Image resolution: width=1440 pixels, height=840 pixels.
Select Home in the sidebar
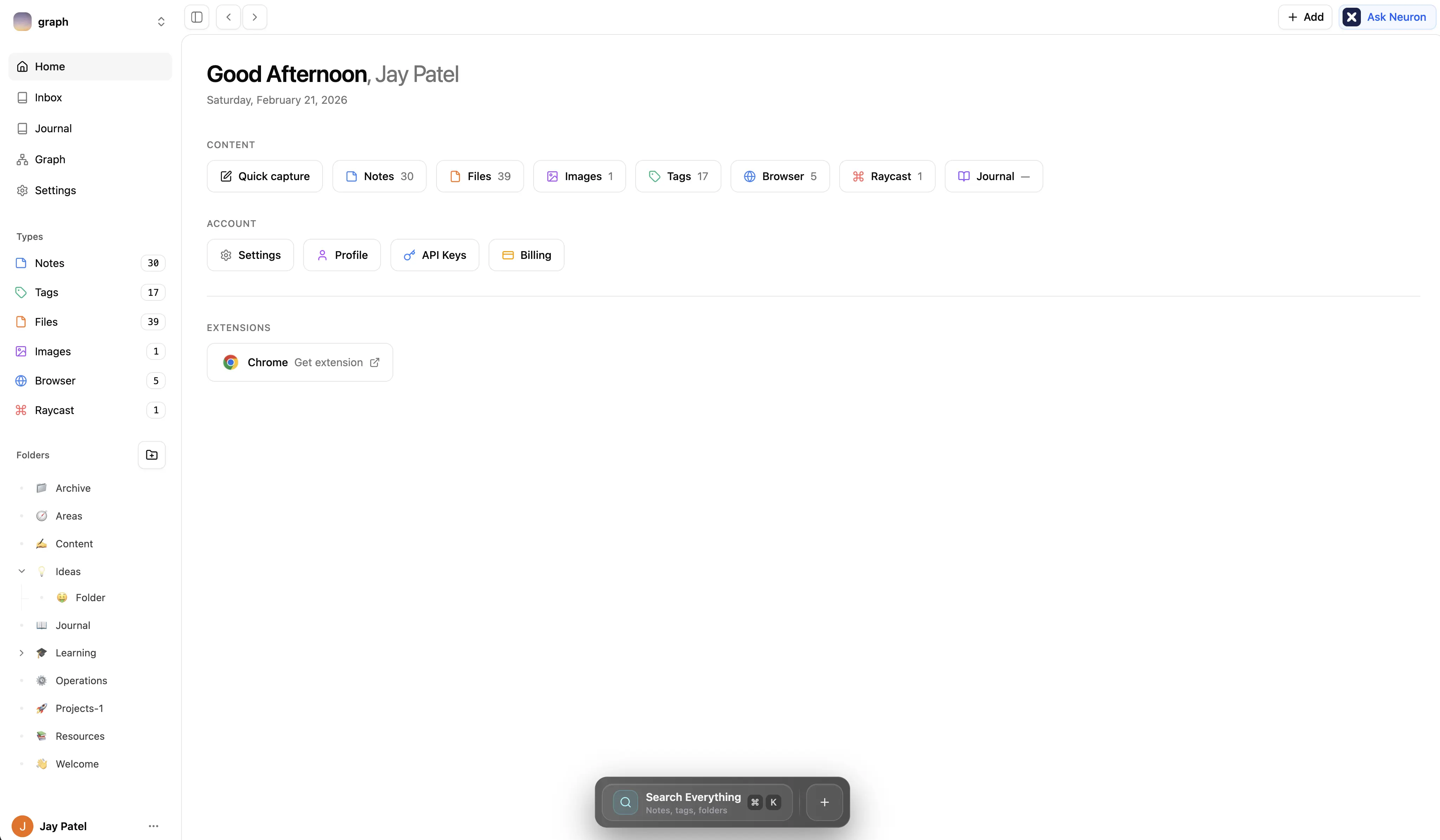click(50, 66)
